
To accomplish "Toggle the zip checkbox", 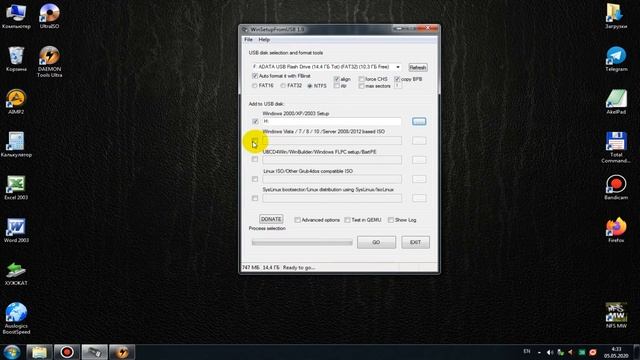I will coord(336,86).
